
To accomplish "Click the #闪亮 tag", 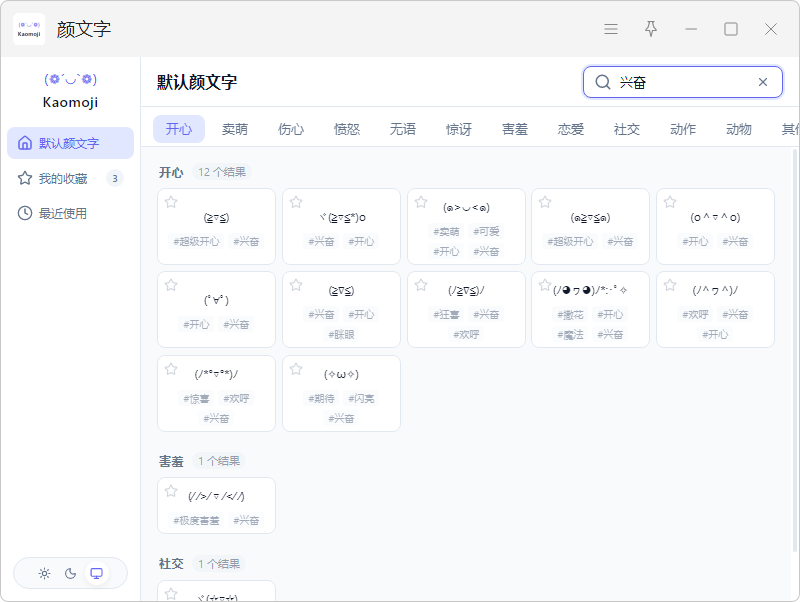I will 361,398.
